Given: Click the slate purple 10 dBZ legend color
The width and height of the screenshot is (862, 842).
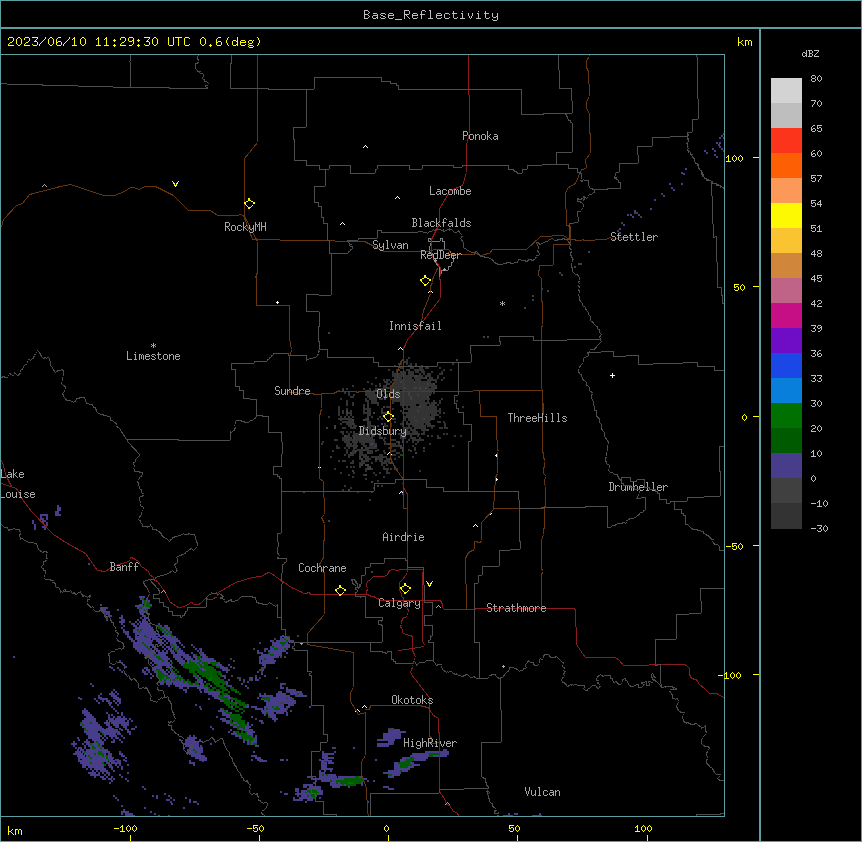Looking at the screenshot, I should (x=786, y=465).
